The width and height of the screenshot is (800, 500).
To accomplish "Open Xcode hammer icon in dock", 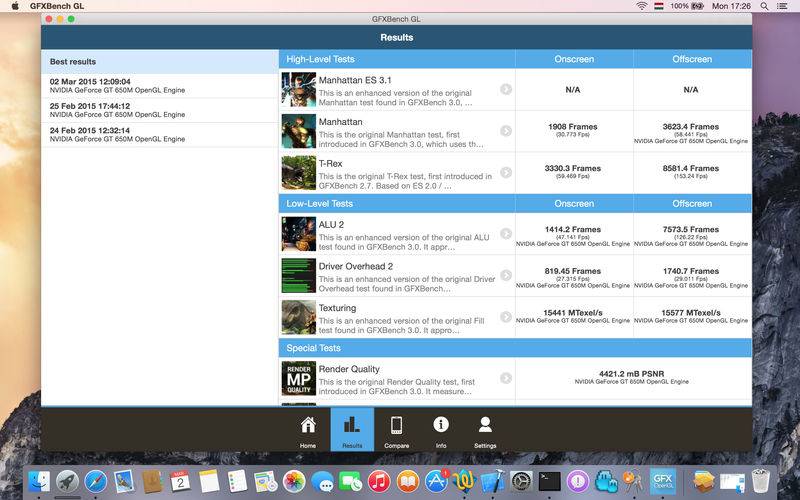I will 493,481.
